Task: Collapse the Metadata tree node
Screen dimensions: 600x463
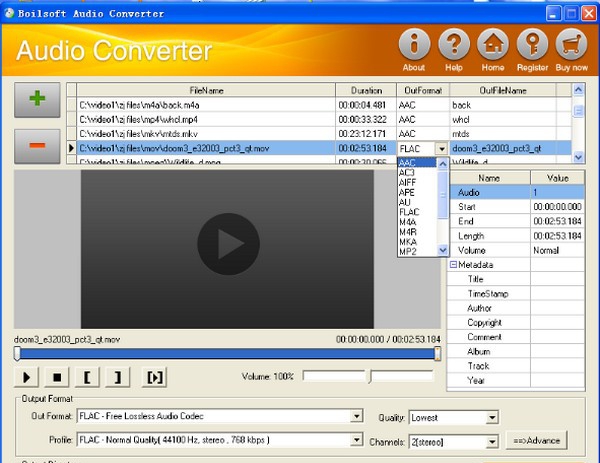Action: pos(453,264)
